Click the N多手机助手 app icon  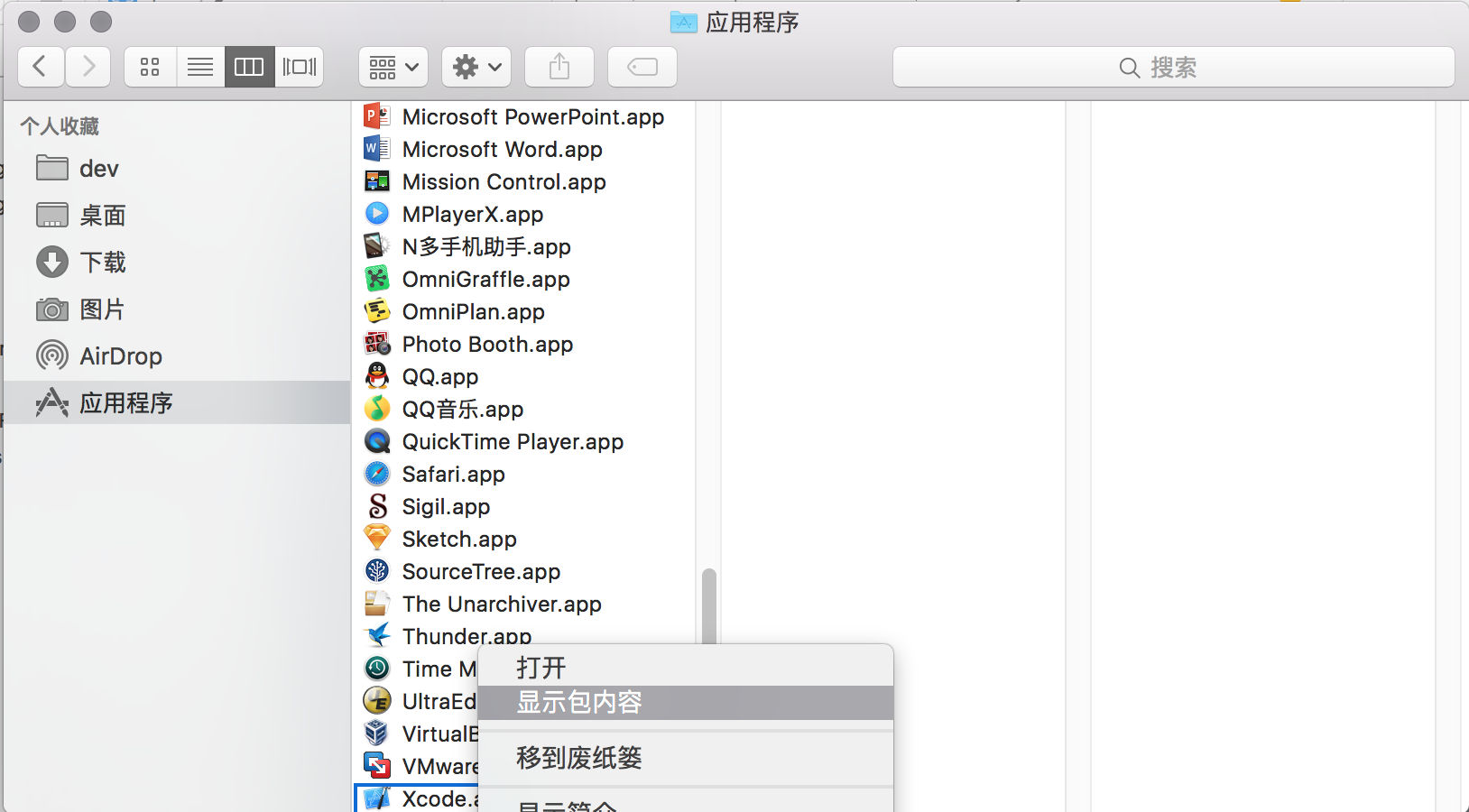pos(376,246)
